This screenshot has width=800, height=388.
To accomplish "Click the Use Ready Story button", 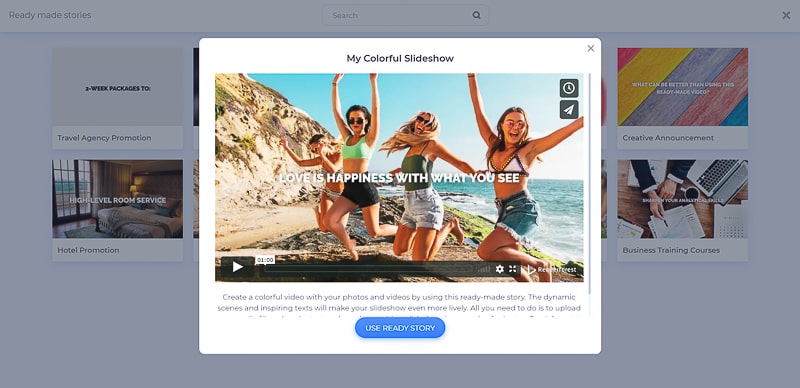I will 400,328.
